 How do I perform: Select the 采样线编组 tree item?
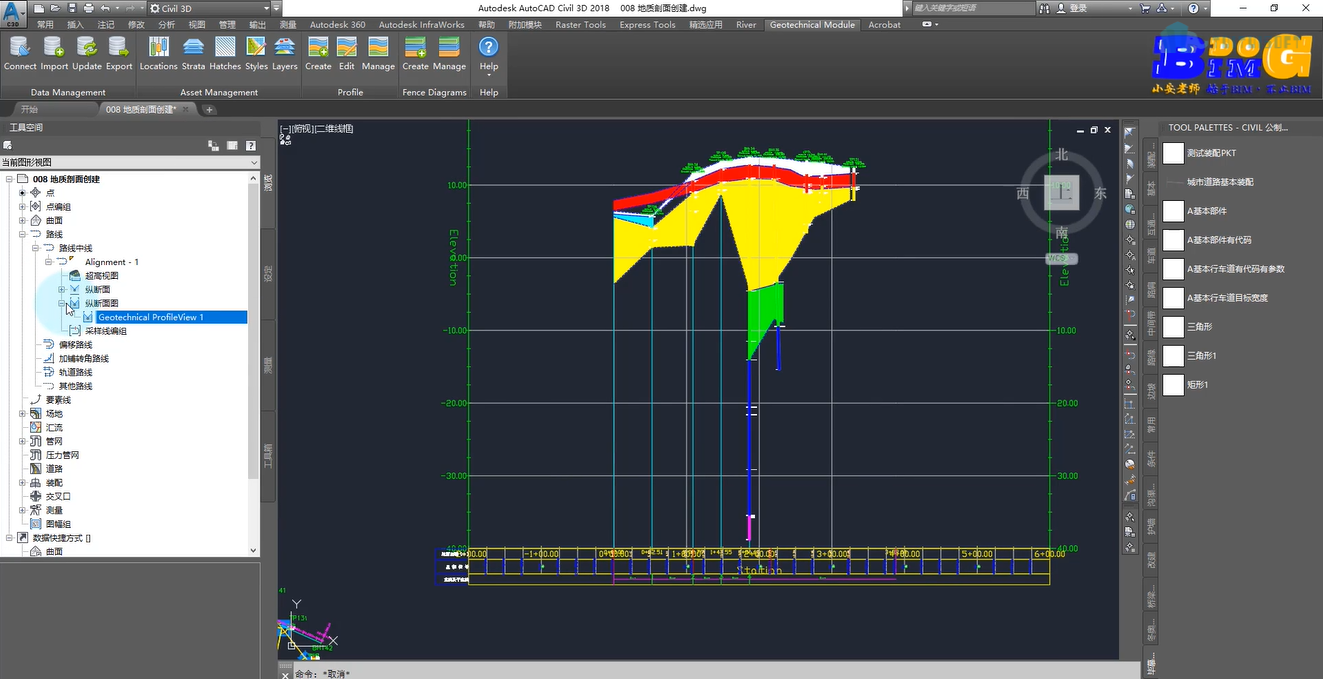point(106,331)
